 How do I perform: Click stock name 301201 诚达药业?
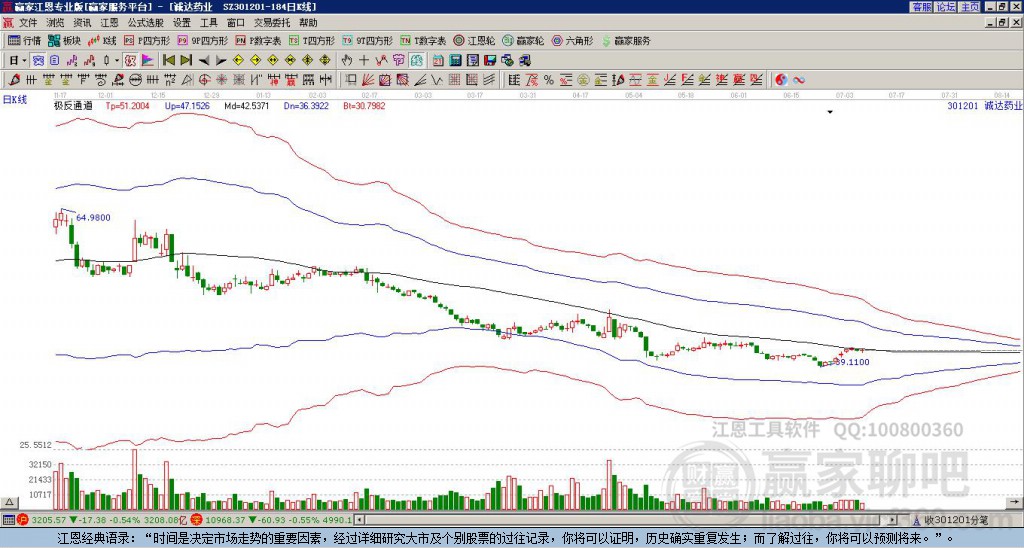click(985, 105)
